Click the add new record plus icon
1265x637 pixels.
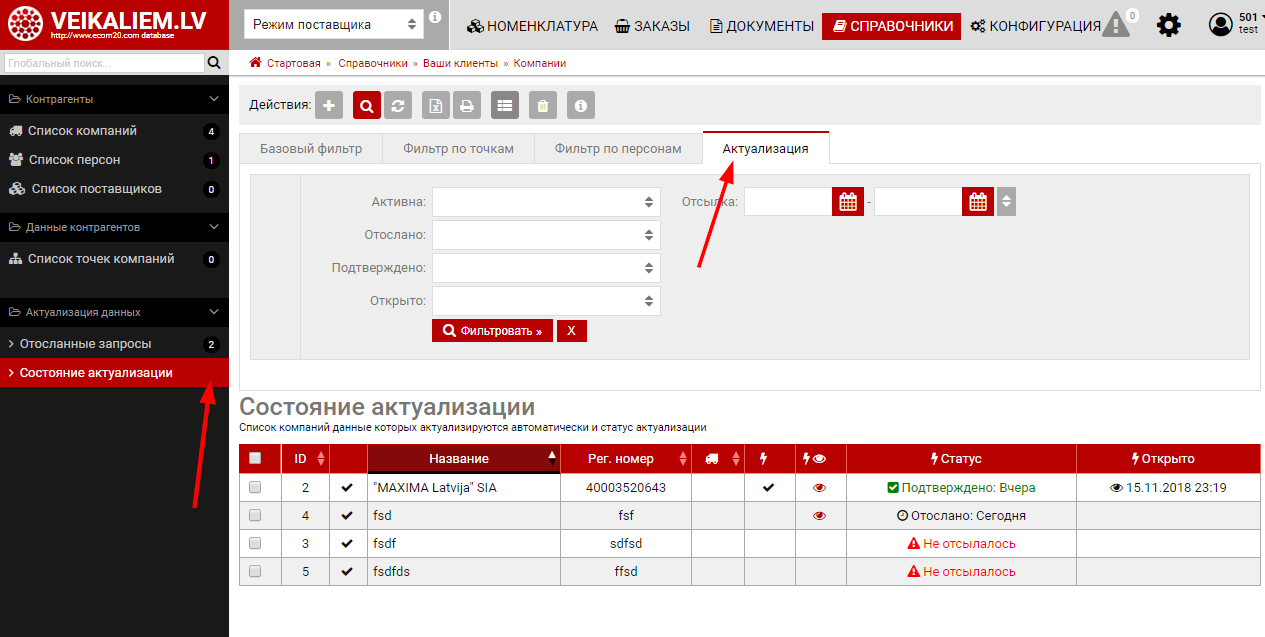click(329, 105)
